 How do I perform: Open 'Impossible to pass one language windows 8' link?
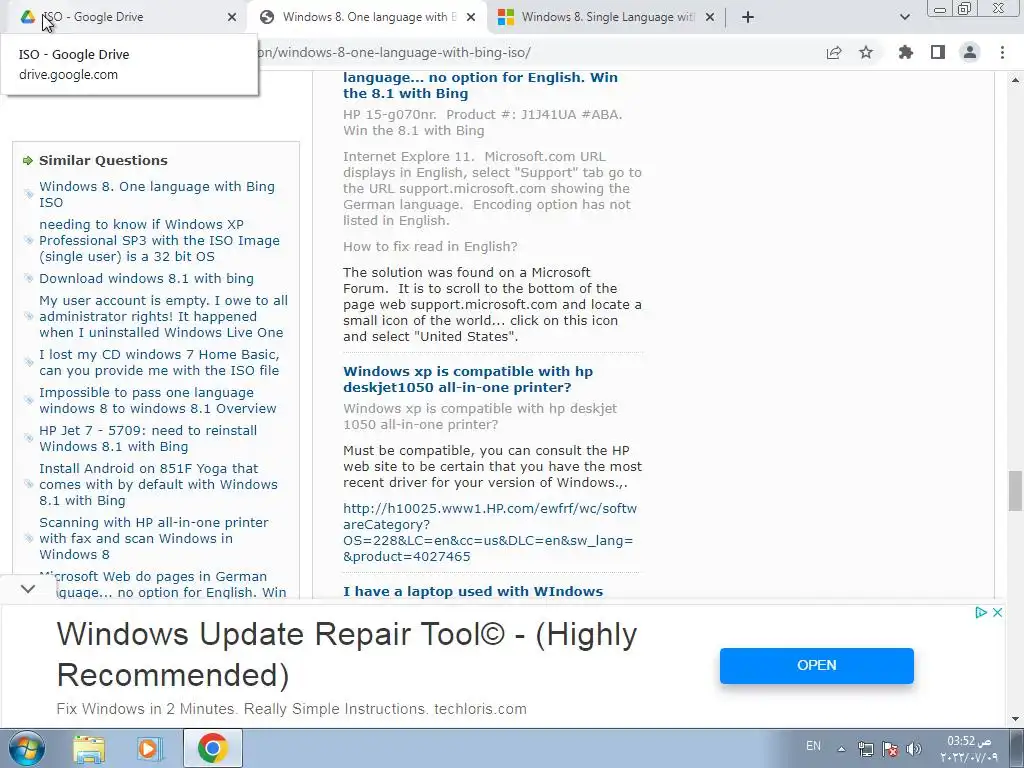click(x=158, y=400)
